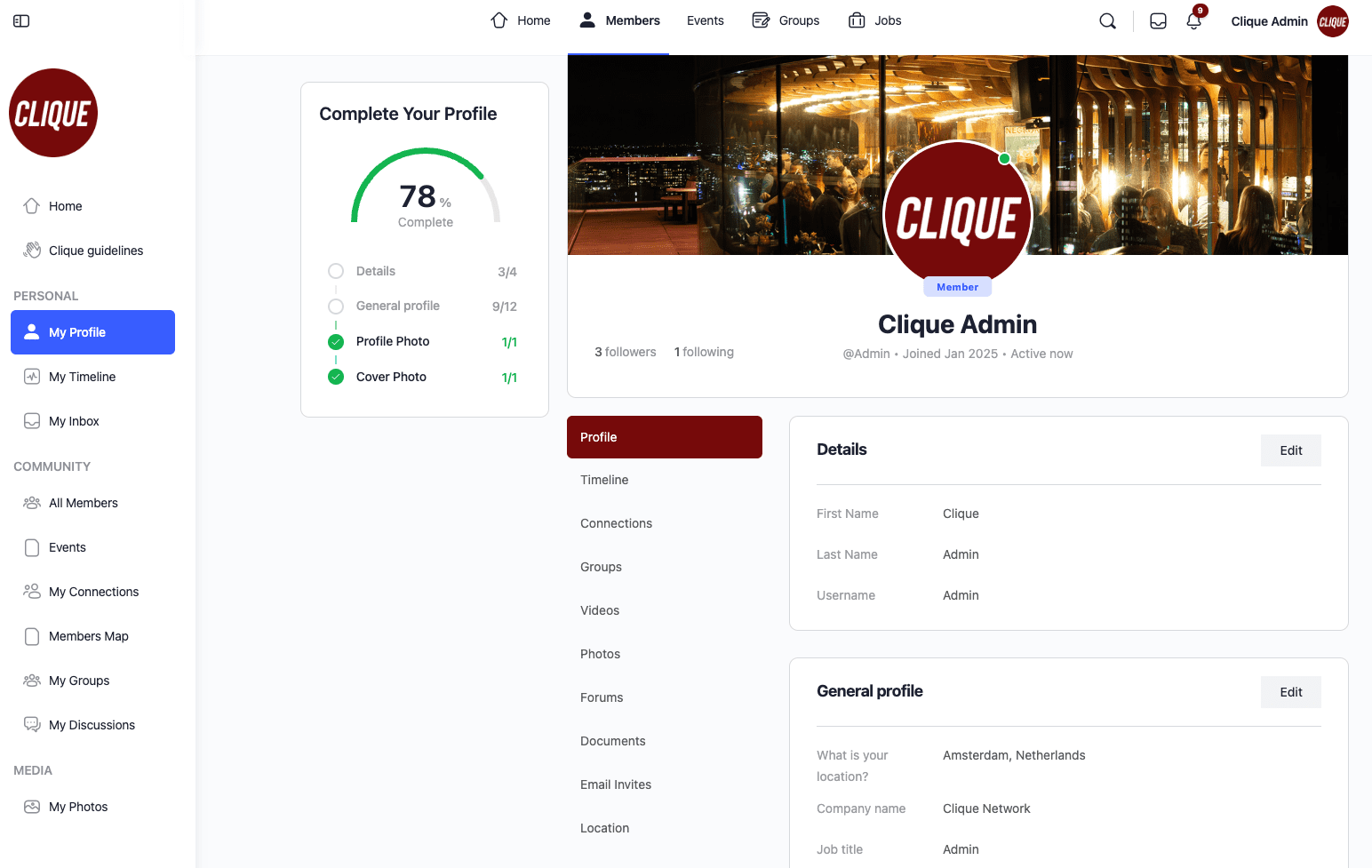Open the 3 followers link
This screenshot has width=1372, height=868.
coord(625,352)
